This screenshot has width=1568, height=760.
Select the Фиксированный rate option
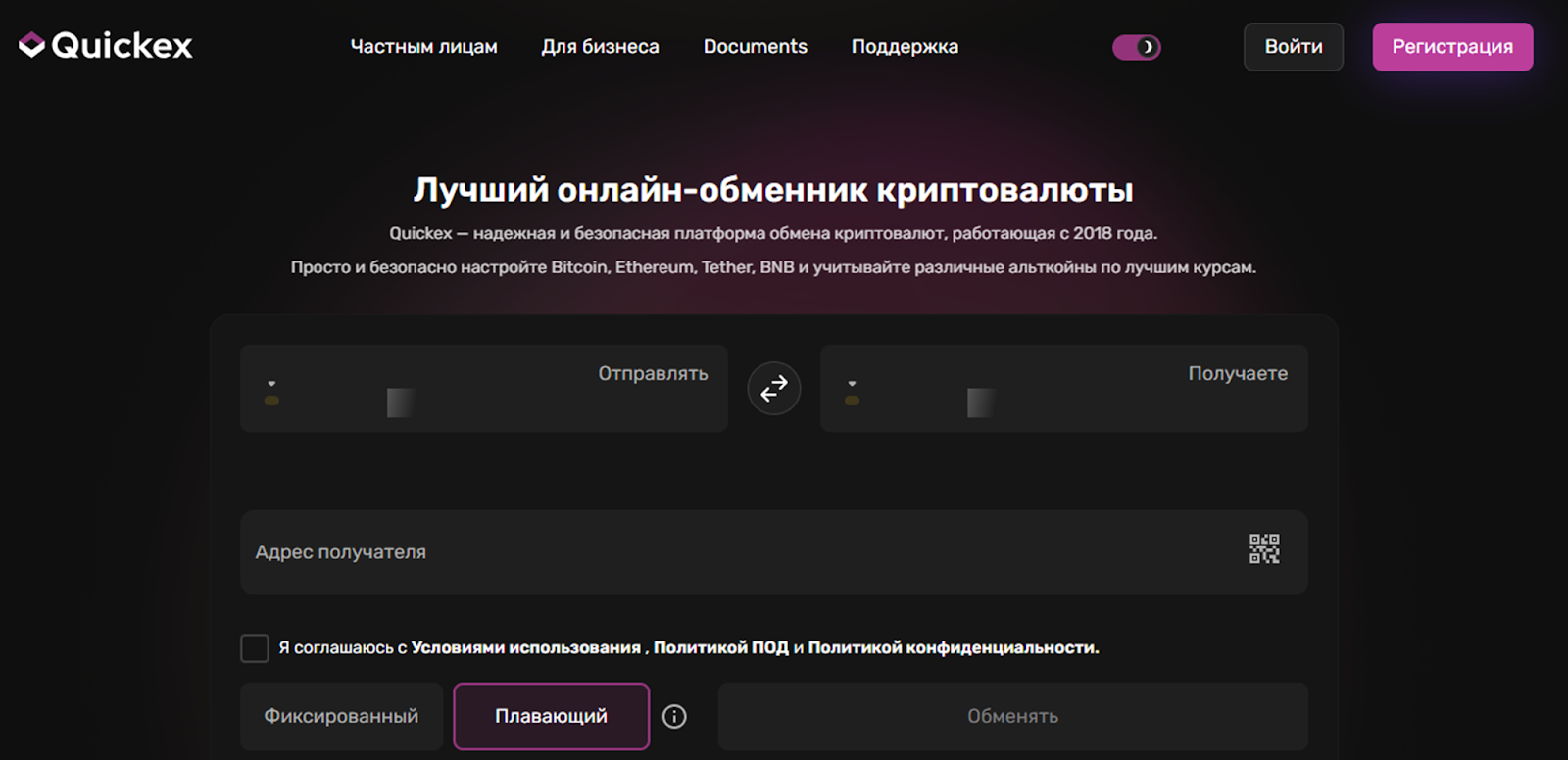(x=341, y=717)
